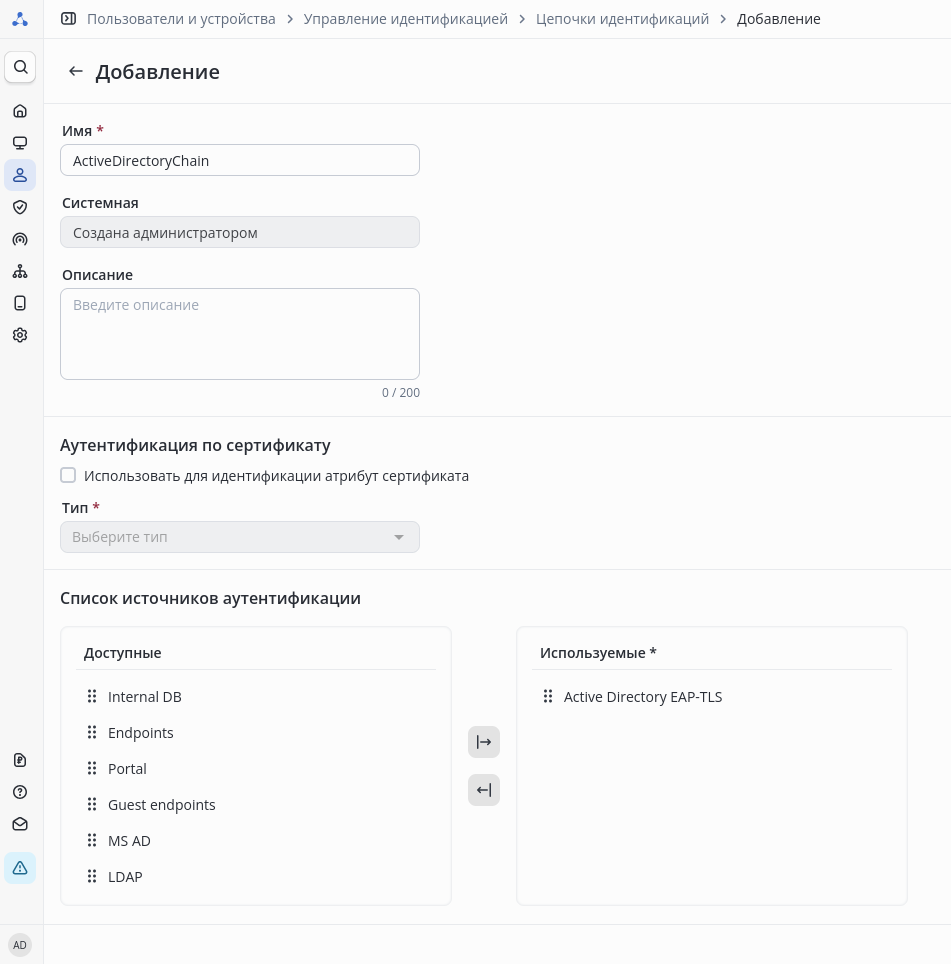Enable certificate attribute identification checkbox

pyautogui.click(x=68, y=475)
